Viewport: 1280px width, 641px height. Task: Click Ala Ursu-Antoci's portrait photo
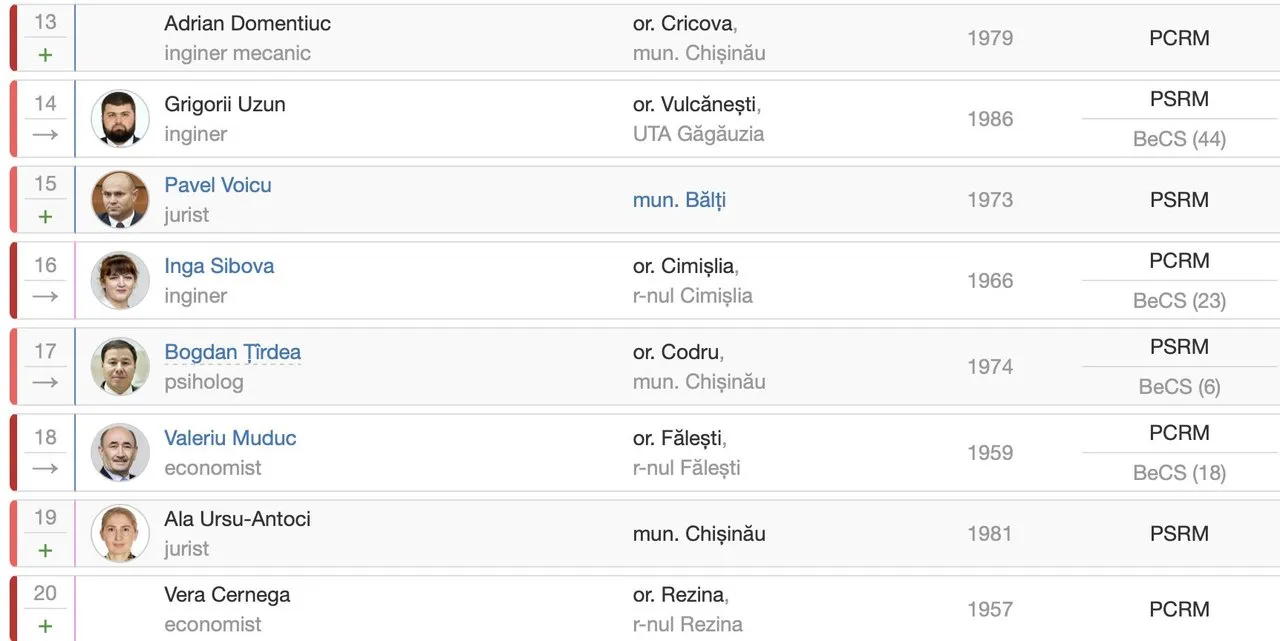(120, 533)
